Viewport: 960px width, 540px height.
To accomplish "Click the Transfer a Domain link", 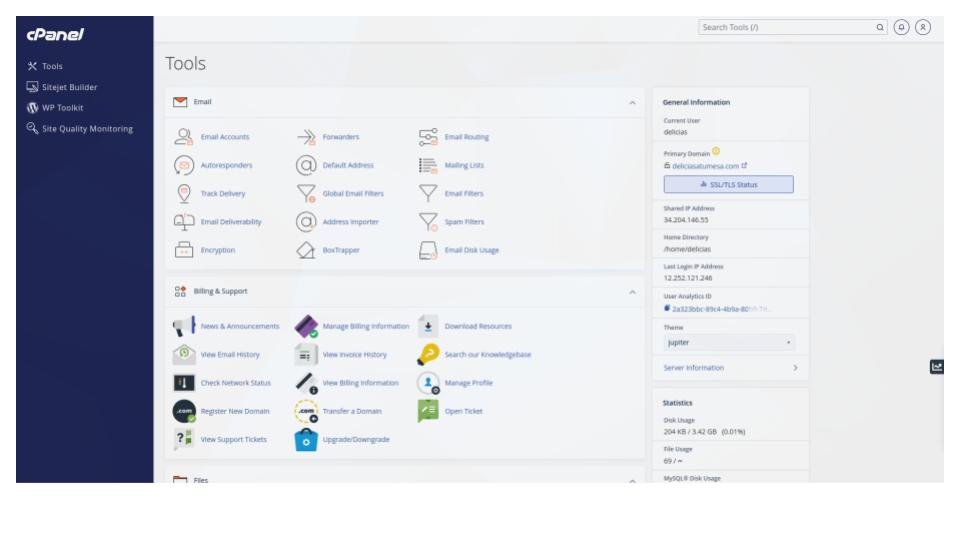I will point(352,411).
